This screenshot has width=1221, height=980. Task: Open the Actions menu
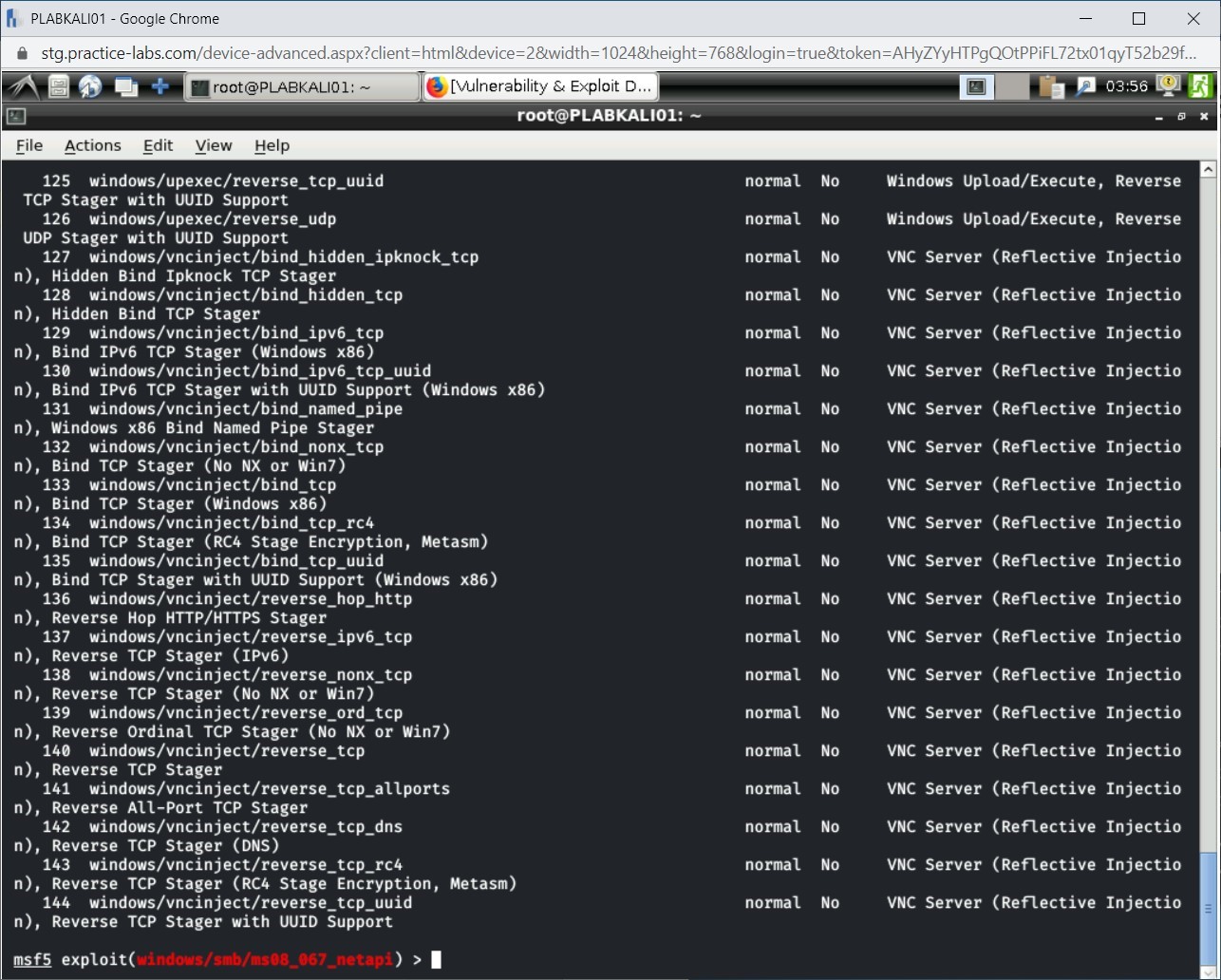coord(92,145)
